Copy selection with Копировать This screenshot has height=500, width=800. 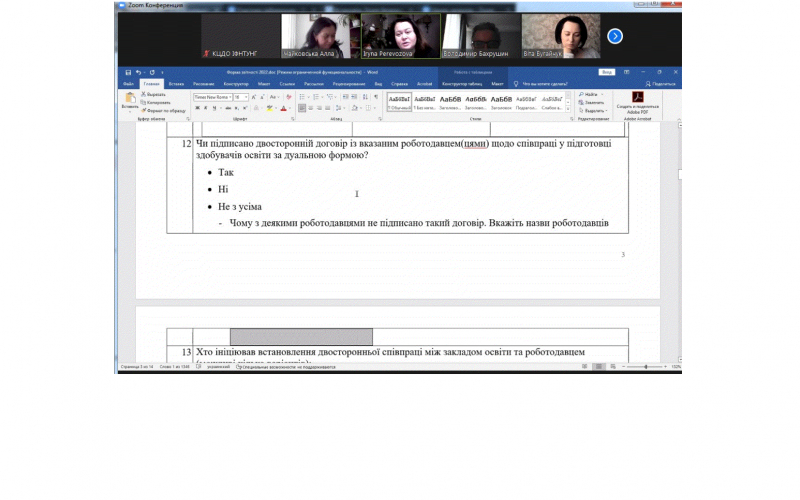point(156,102)
